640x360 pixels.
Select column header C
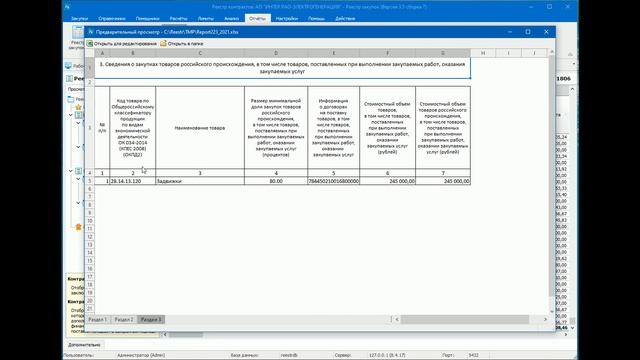[x=200, y=53]
